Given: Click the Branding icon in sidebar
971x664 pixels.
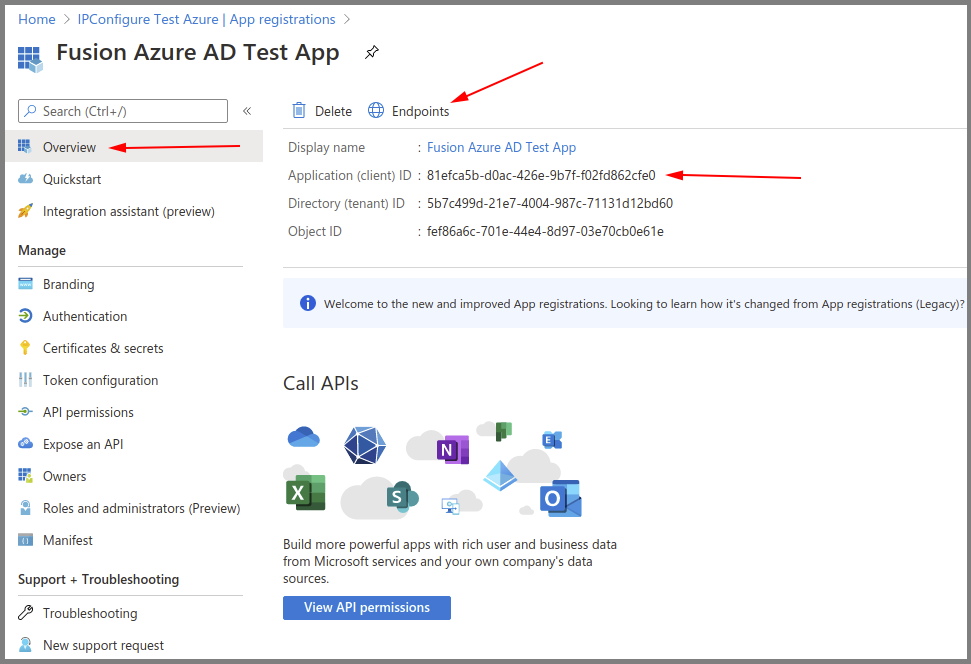Looking at the screenshot, I should [25, 284].
